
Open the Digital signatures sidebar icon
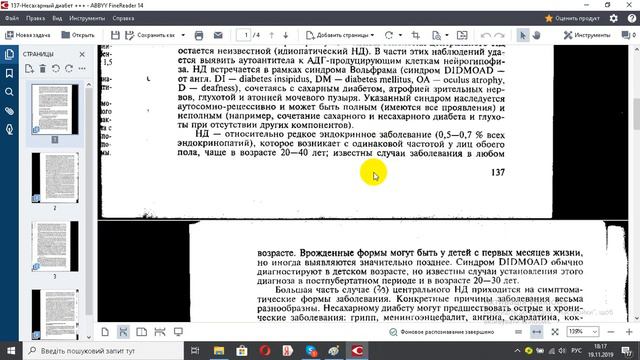(x=9, y=130)
